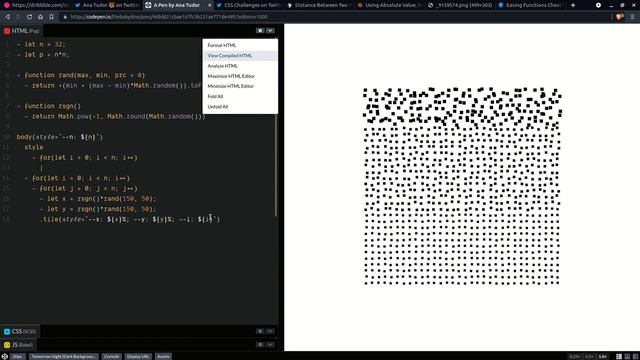Switch to Distance Between Two tab
The height and width of the screenshot is (360, 640).
319,5
